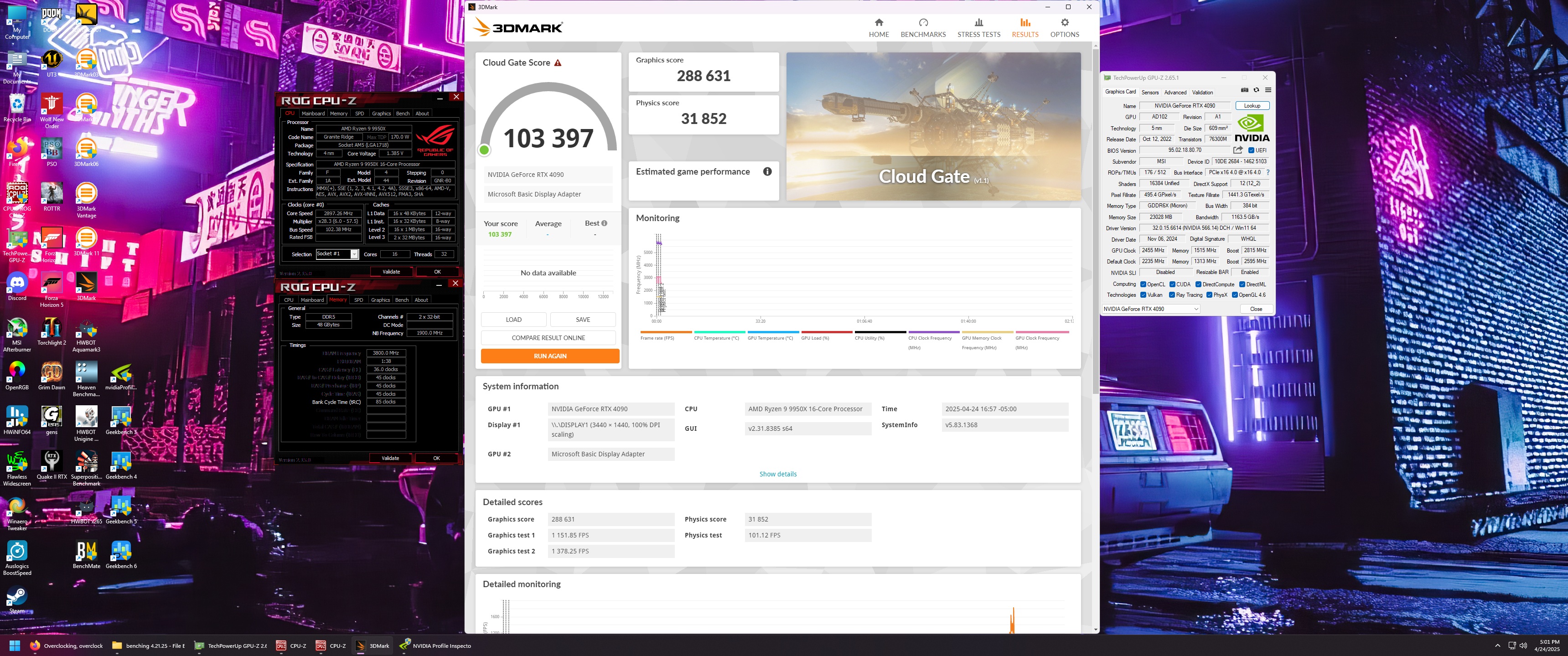Open the GPU-Z screenshot camera icon

click(x=1244, y=90)
